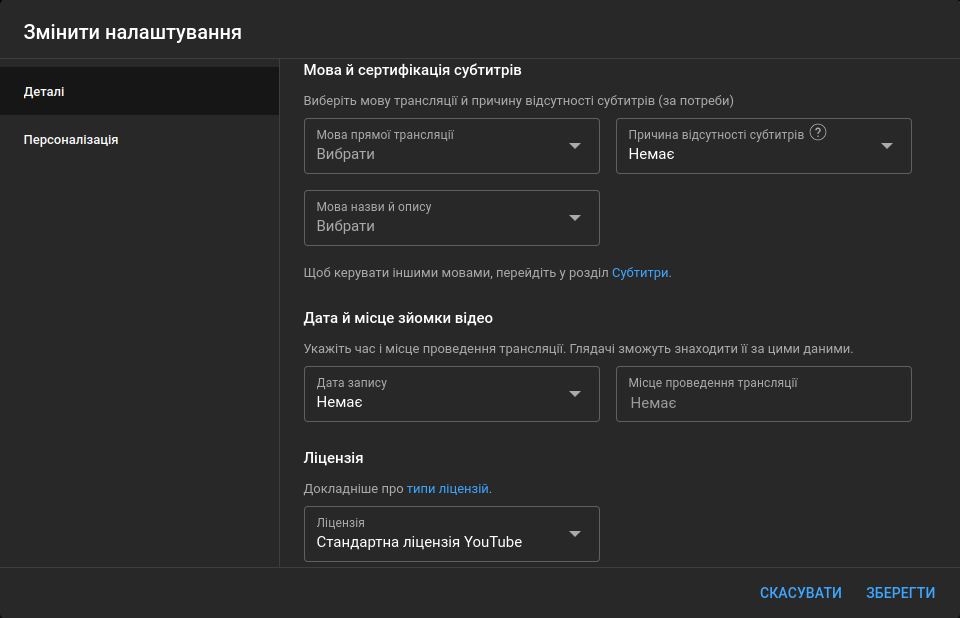The width and height of the screenshot is (960, 618).
Task: Click the arrow in Мова прямої трансляції field
Action: tap(575, 146)
